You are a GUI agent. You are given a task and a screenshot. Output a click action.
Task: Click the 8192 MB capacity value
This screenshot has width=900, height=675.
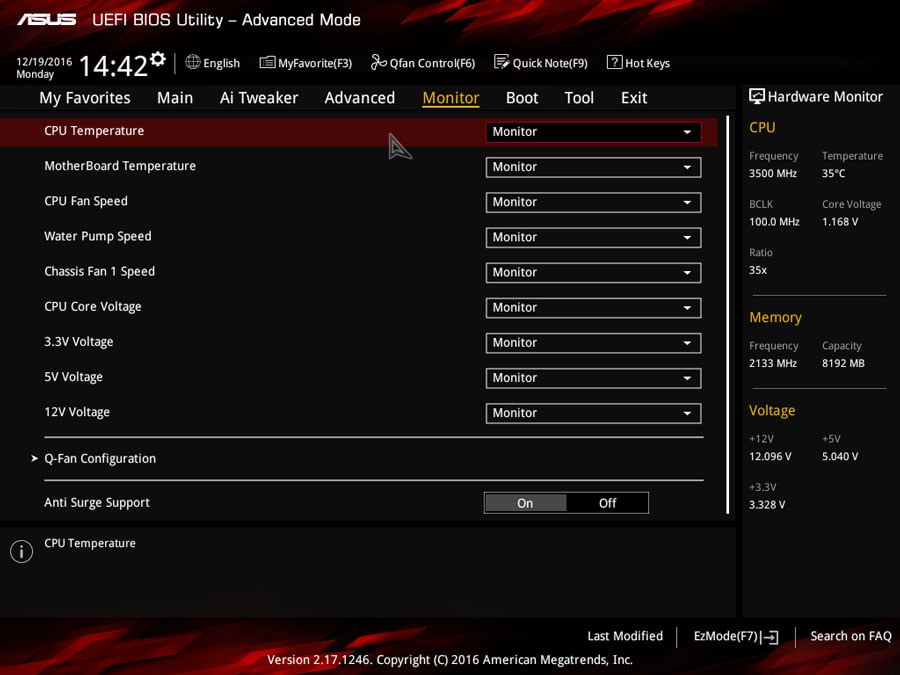(843, 363)
